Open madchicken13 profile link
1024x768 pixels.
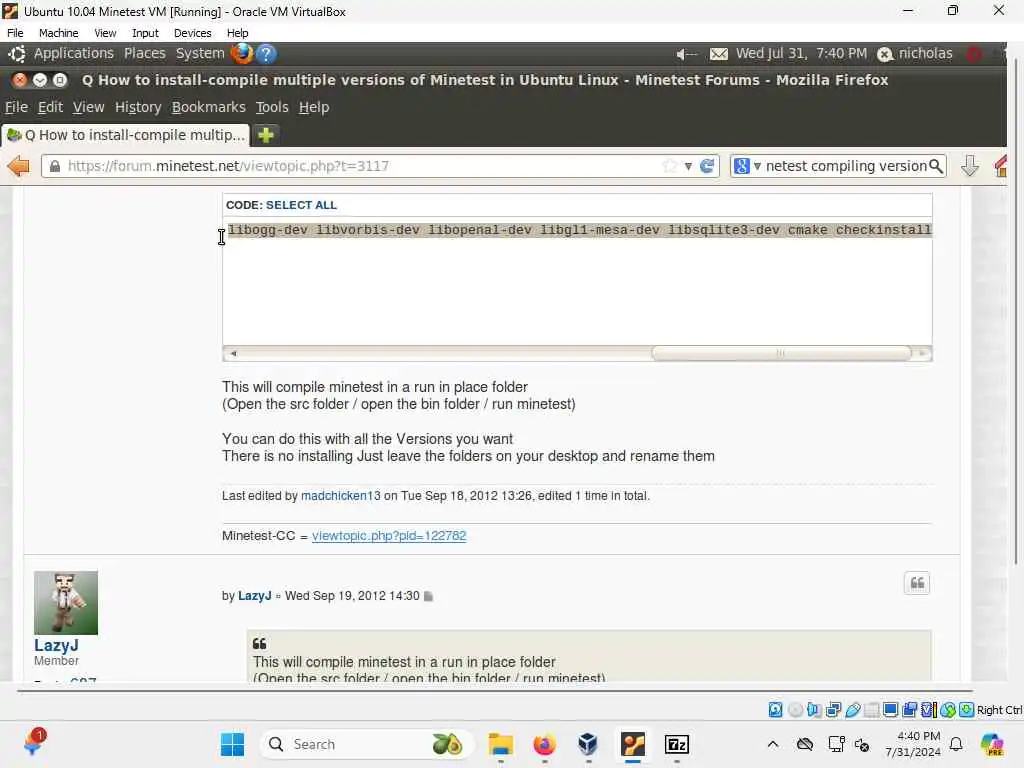pos(340,496)
